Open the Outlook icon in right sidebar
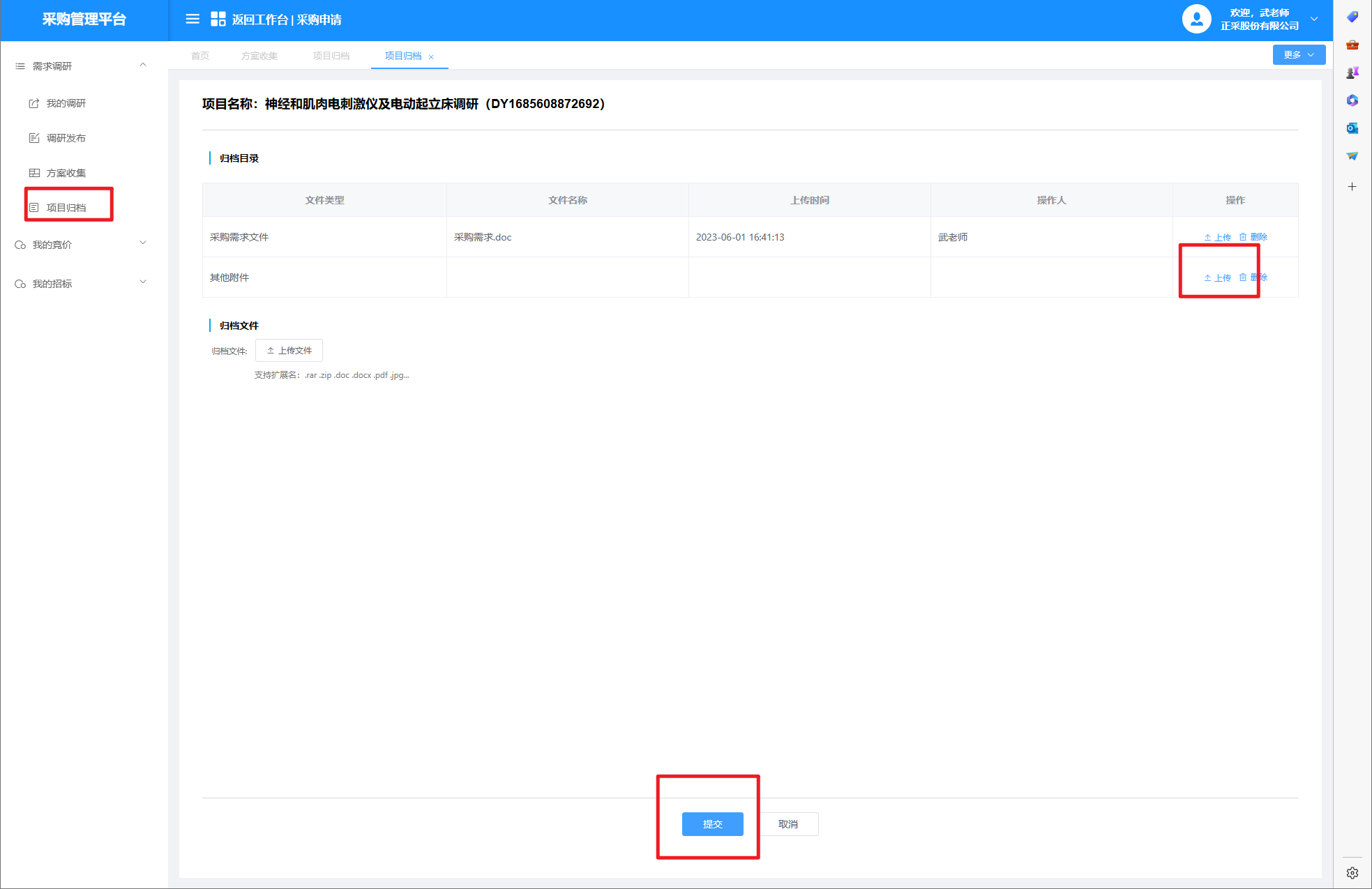The image size is (1372, 889). [x=1352, y=128]
